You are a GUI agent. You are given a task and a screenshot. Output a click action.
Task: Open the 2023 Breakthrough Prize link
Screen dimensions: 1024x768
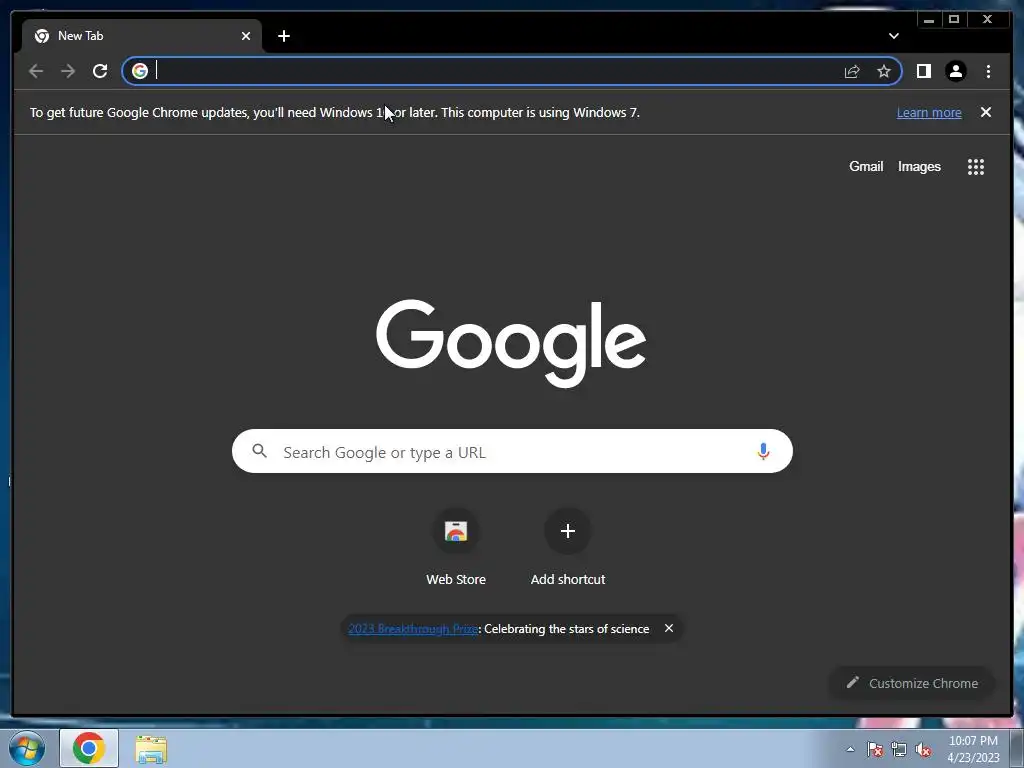413,629
